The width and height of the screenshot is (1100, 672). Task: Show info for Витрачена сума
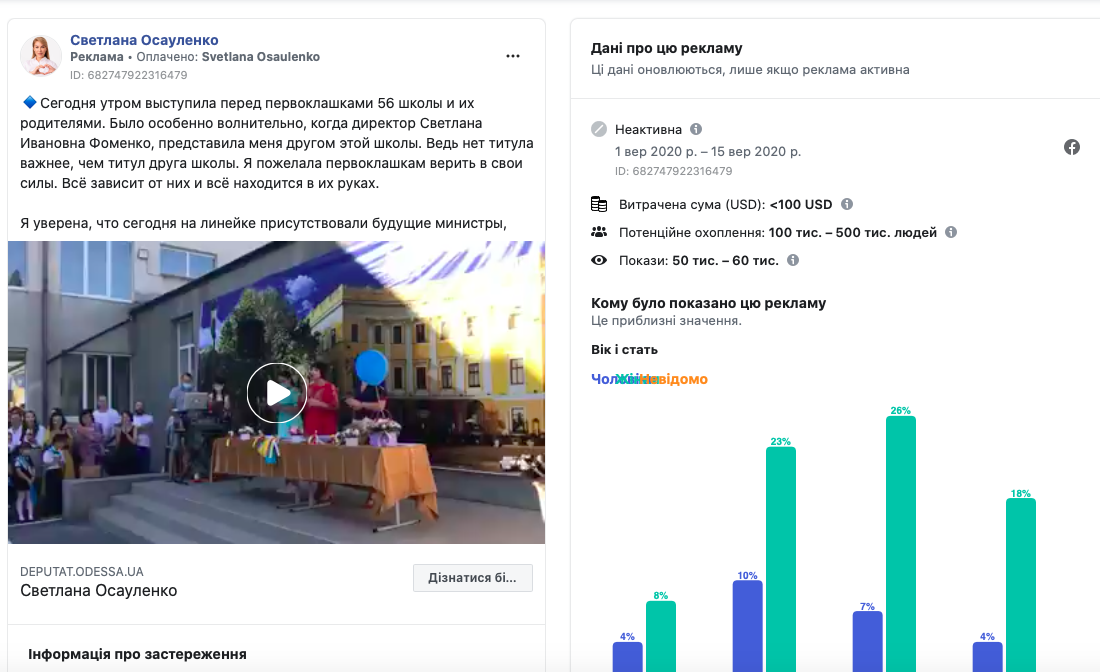coord(847,204)
